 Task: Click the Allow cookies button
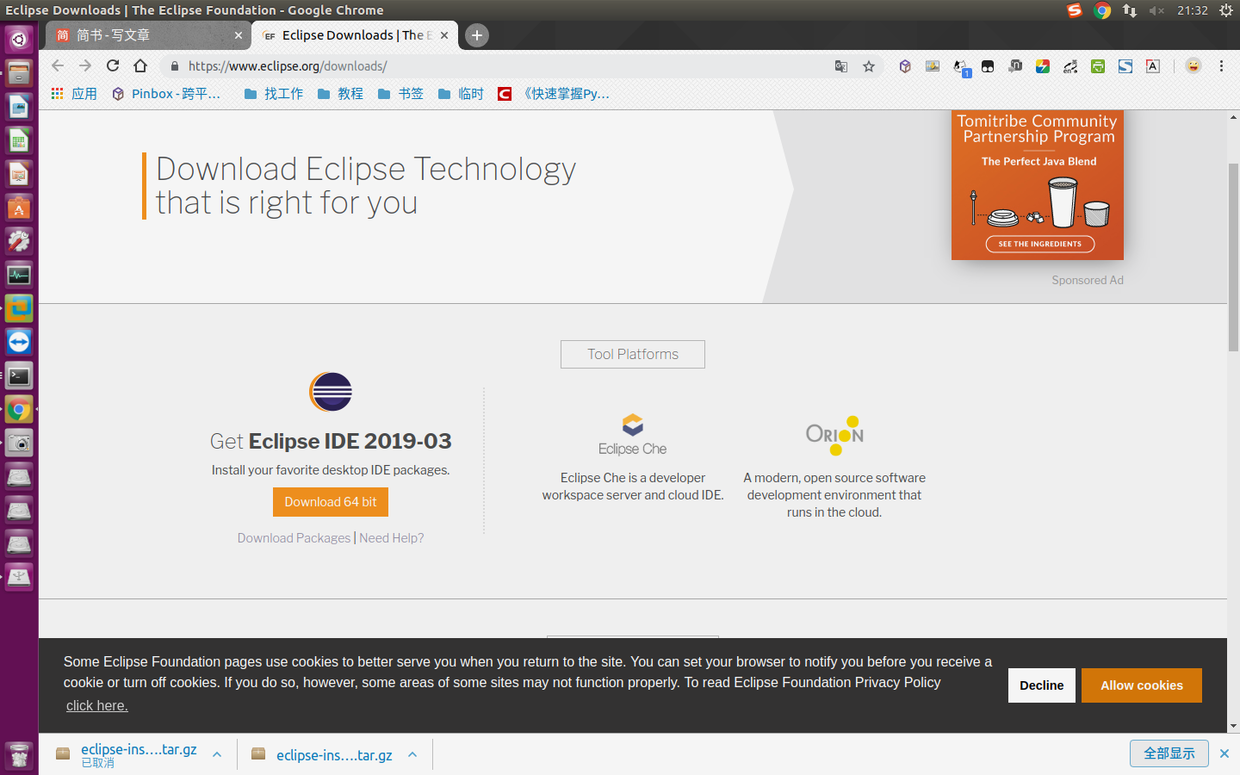pos(1141,685)
